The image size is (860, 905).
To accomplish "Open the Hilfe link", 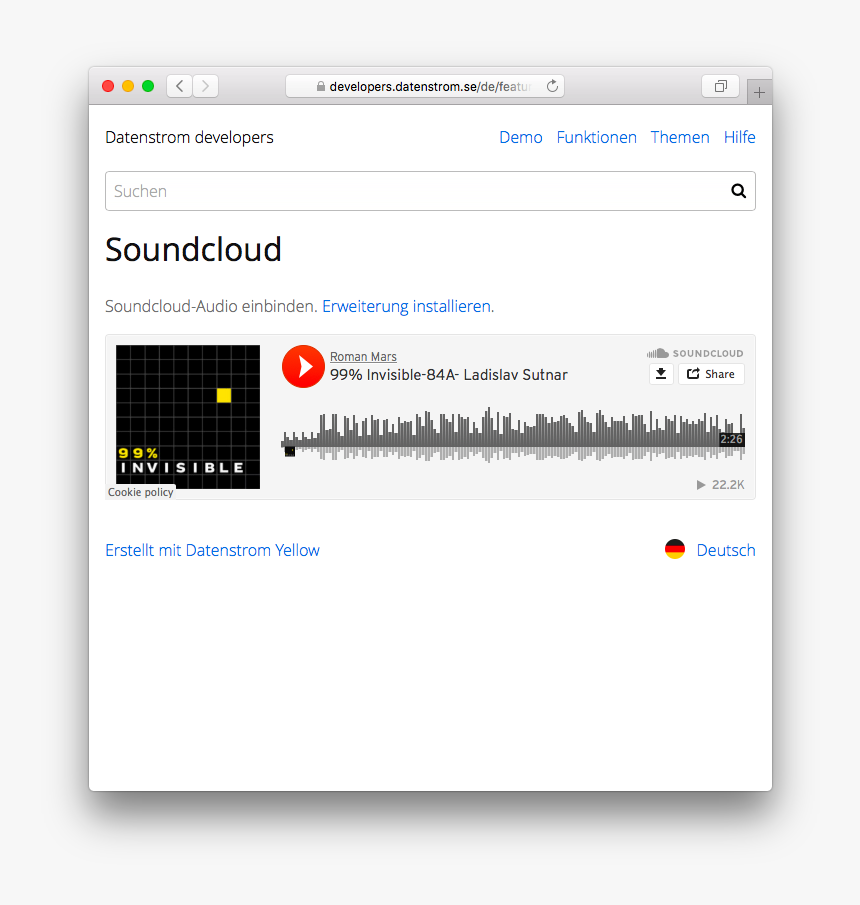I will (x=739, y=137).
